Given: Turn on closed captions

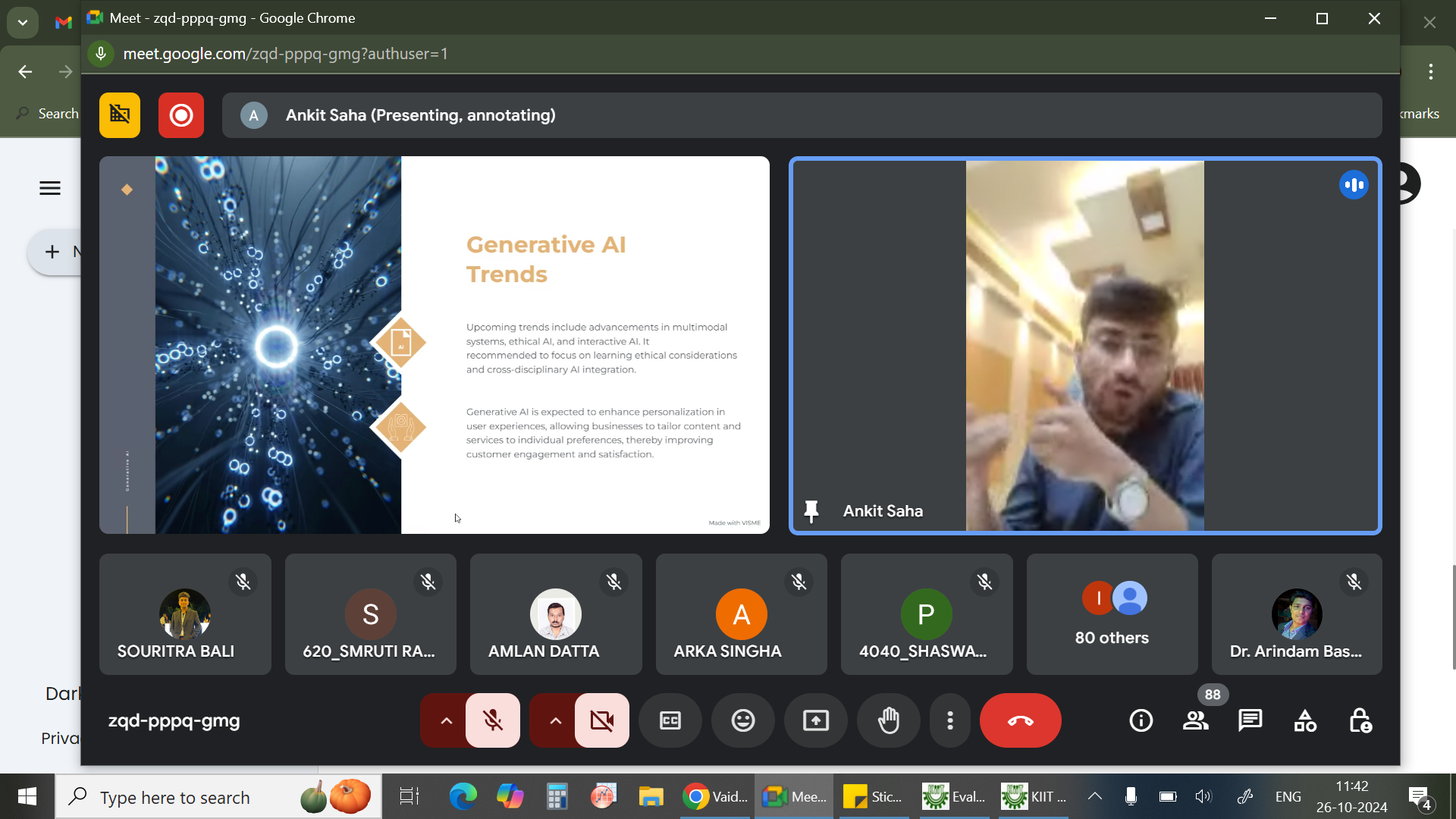Looking at the screenshot, I should [x=670, y=720].
